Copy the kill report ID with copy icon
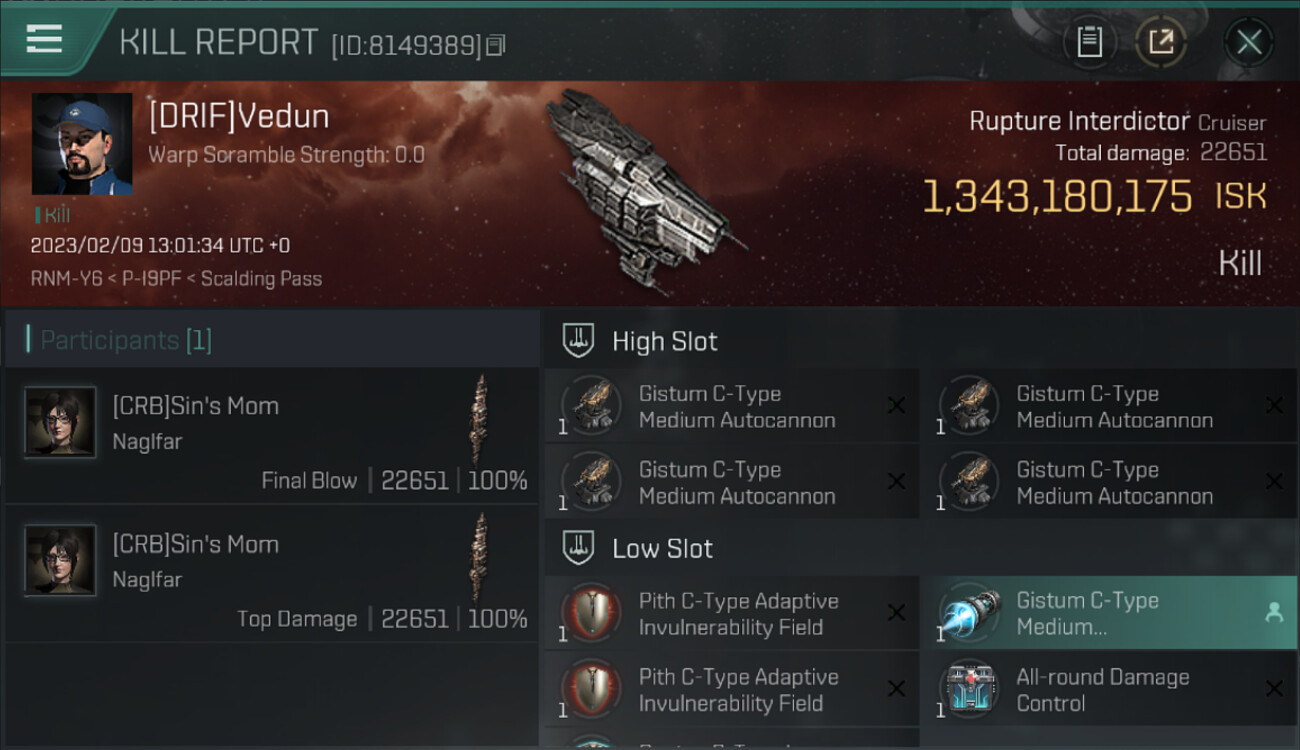 497,45
